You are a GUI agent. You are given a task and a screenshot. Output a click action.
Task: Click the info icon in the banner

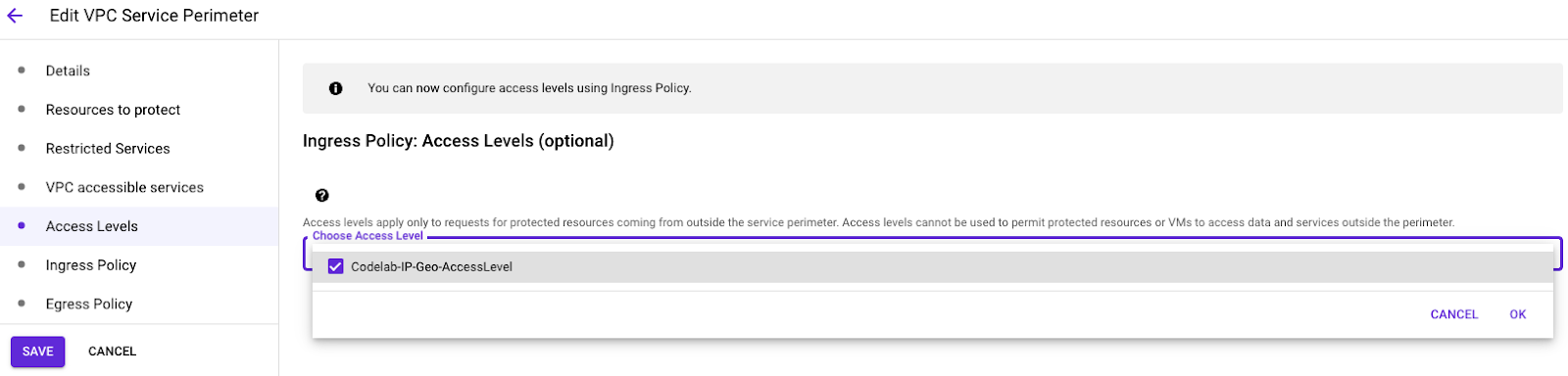(336, 88)
